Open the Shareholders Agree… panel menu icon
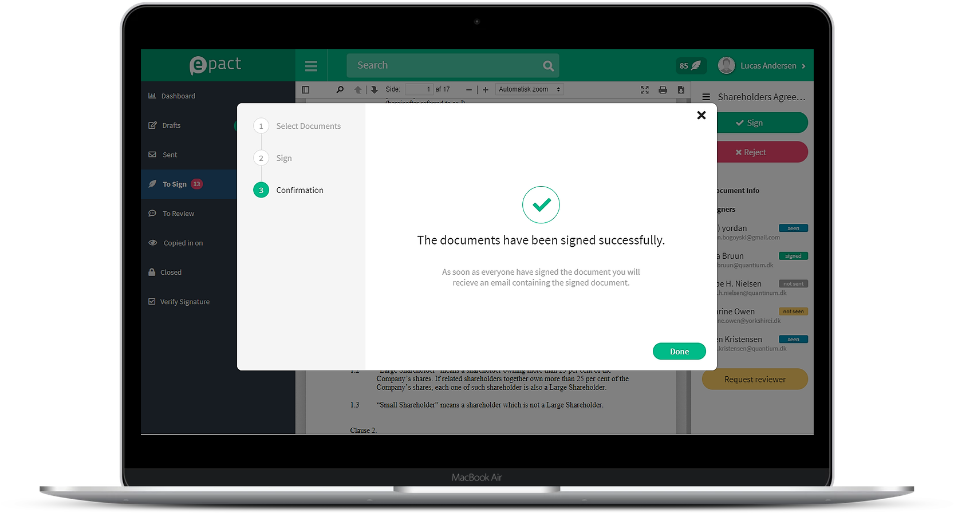 pos(706,97)
